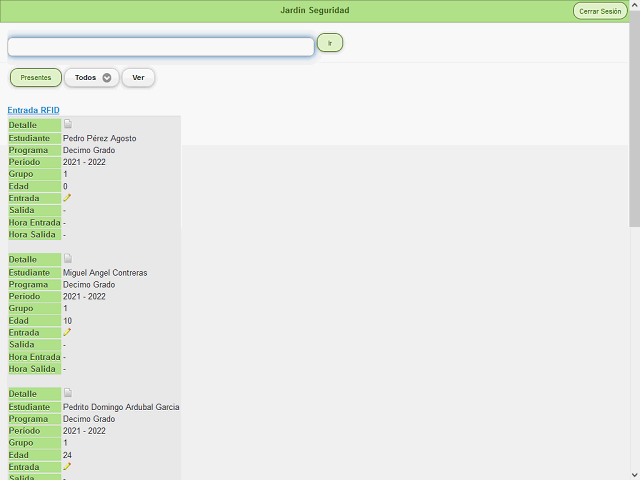Click the arrow icon on the Todos selector

[107, 78]
